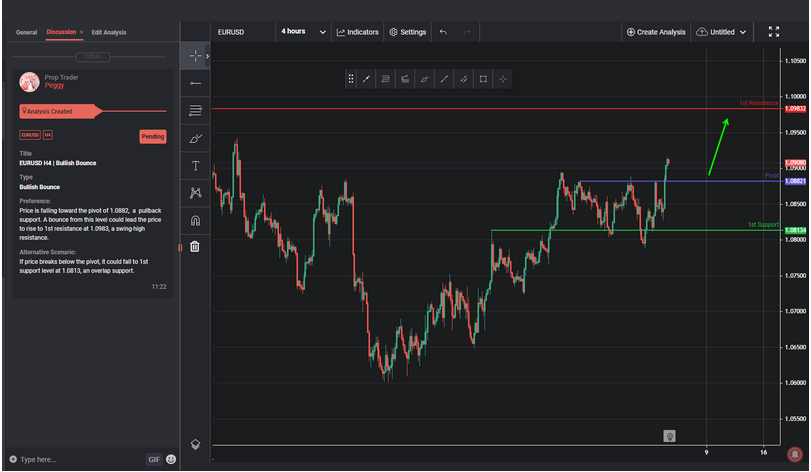Open the Untitled layout dropdown

pyautogui.click(x=721, y=32)
